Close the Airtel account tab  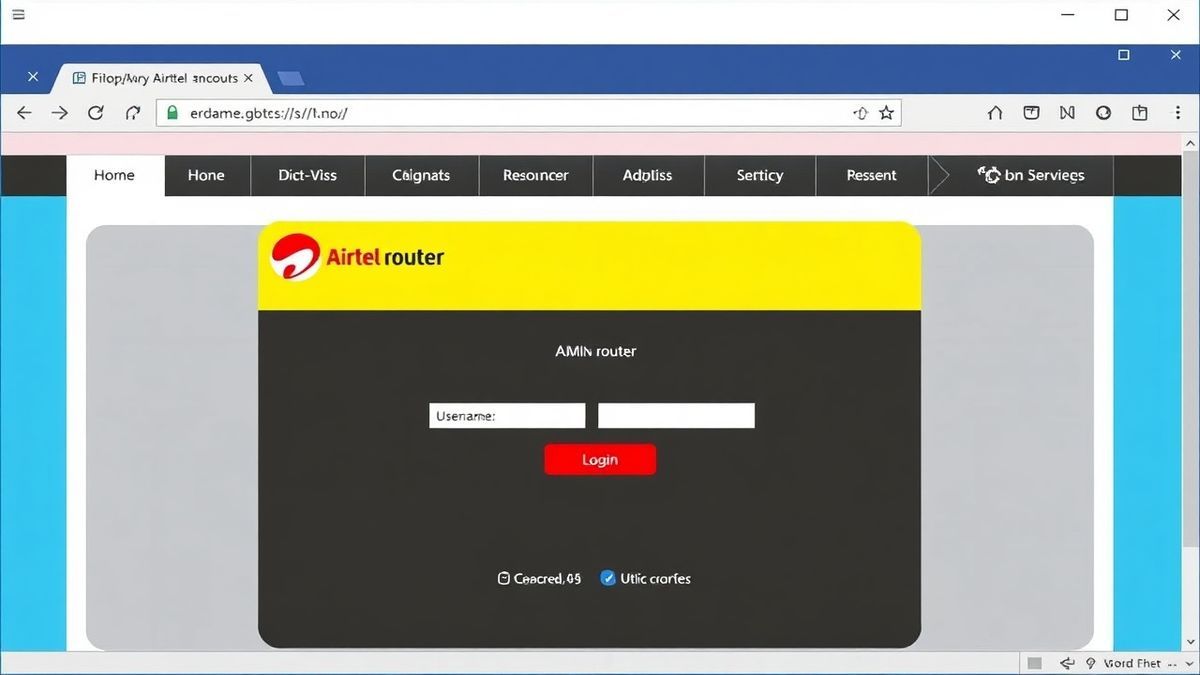click(248, 77)
